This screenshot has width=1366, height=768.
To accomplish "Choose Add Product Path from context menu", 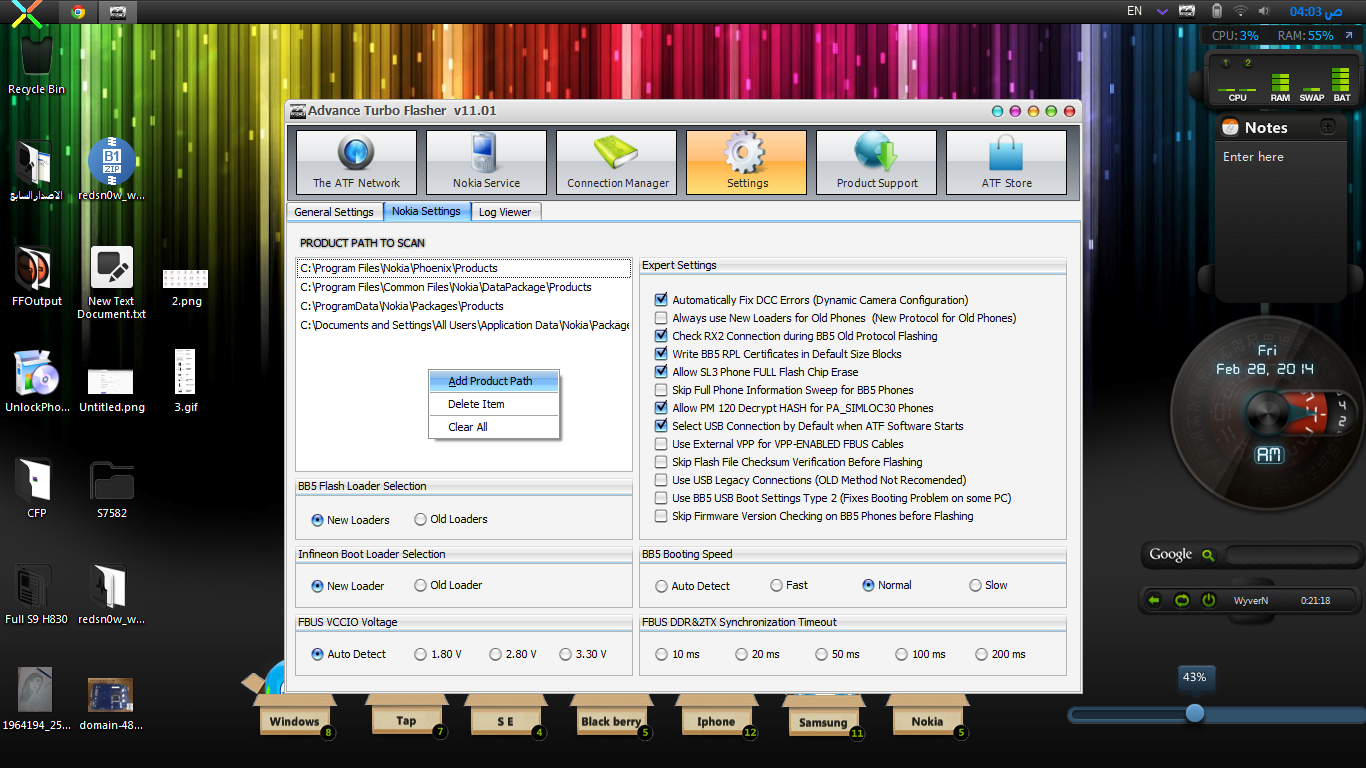I will [494, 381].
